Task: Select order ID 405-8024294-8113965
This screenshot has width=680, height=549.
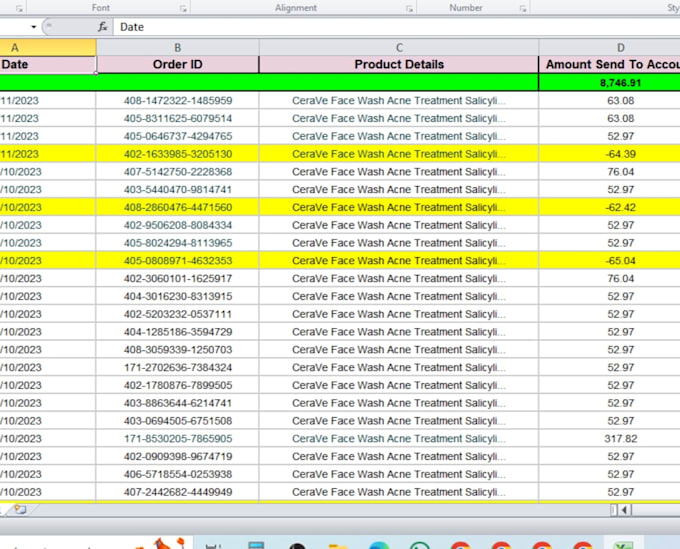Action: [x=177, y=243]
